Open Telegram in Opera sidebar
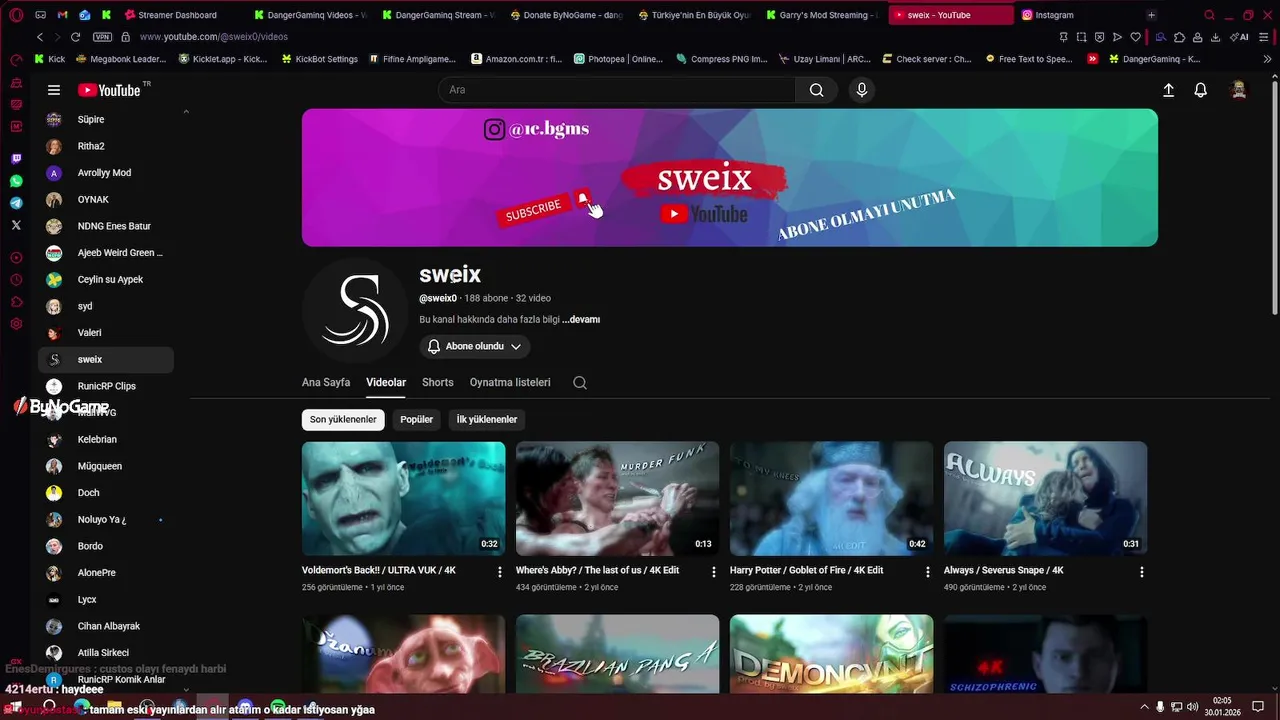The image size is (1280, 720). click(x=16, y=203)
